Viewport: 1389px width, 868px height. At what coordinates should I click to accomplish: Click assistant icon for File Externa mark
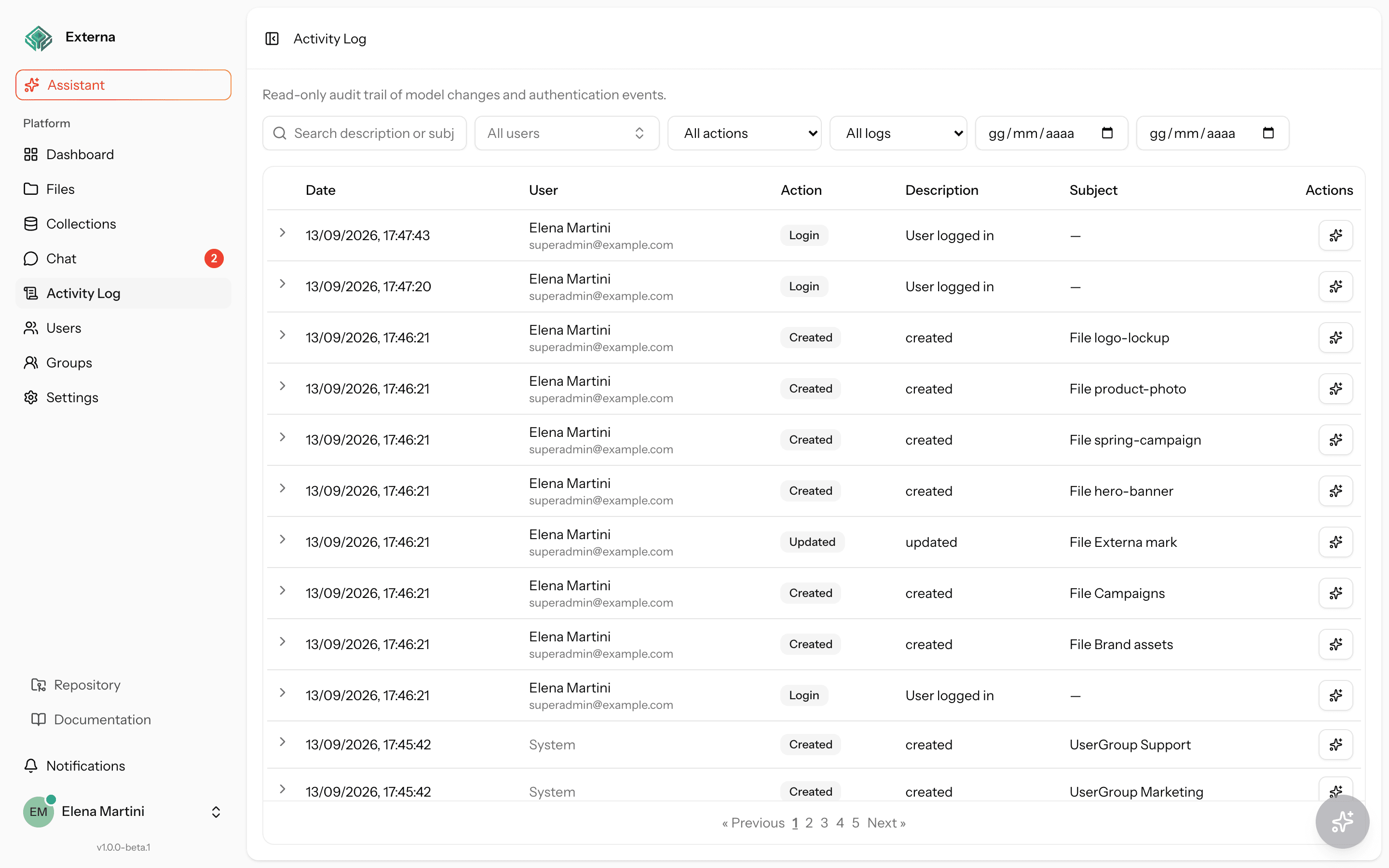1335,542
